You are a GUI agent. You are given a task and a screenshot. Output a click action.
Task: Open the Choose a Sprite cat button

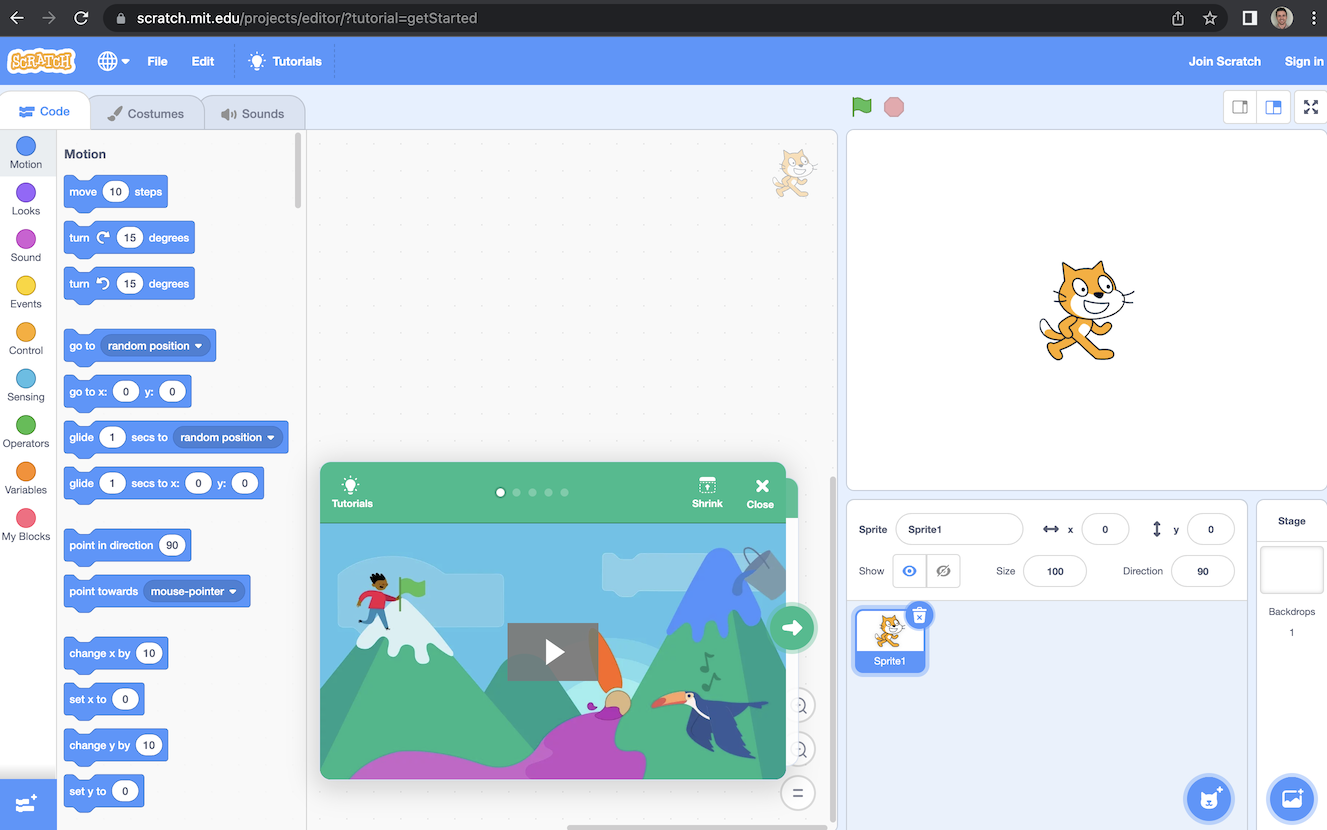pos(1208,798)
